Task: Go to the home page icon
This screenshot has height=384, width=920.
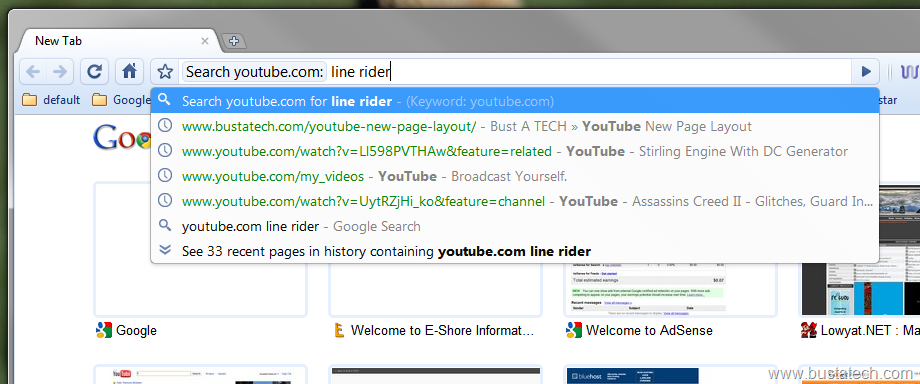Action: point(130,72)
